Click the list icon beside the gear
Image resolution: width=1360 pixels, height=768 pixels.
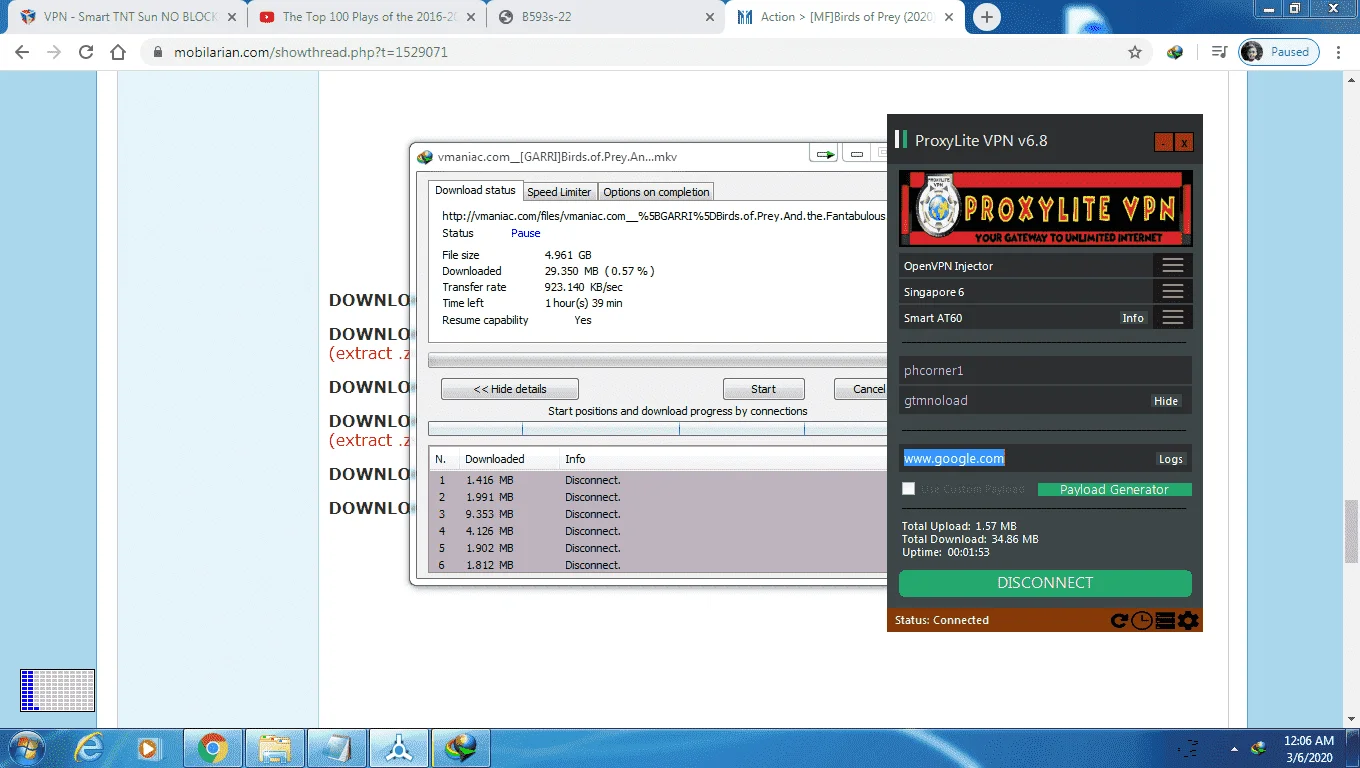(1165, 621)
